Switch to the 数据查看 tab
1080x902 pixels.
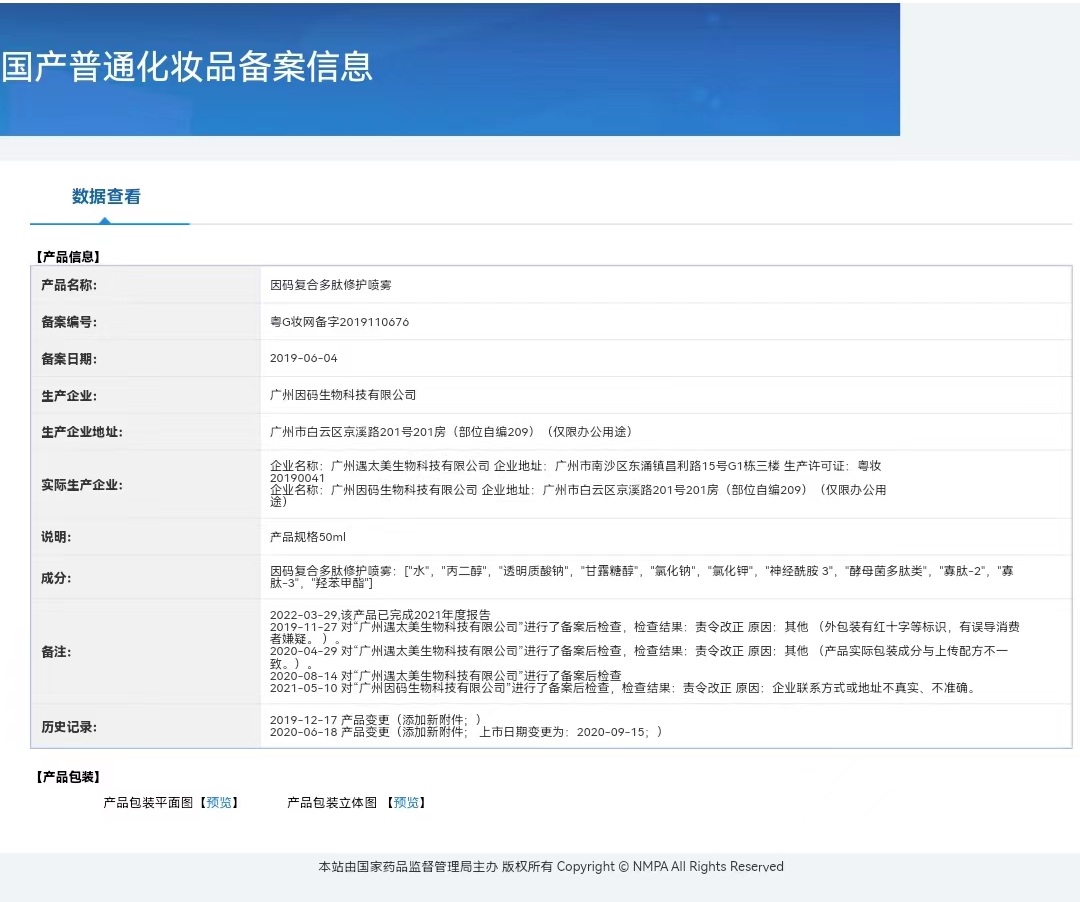pyautogui.click(x=104, y=197)
